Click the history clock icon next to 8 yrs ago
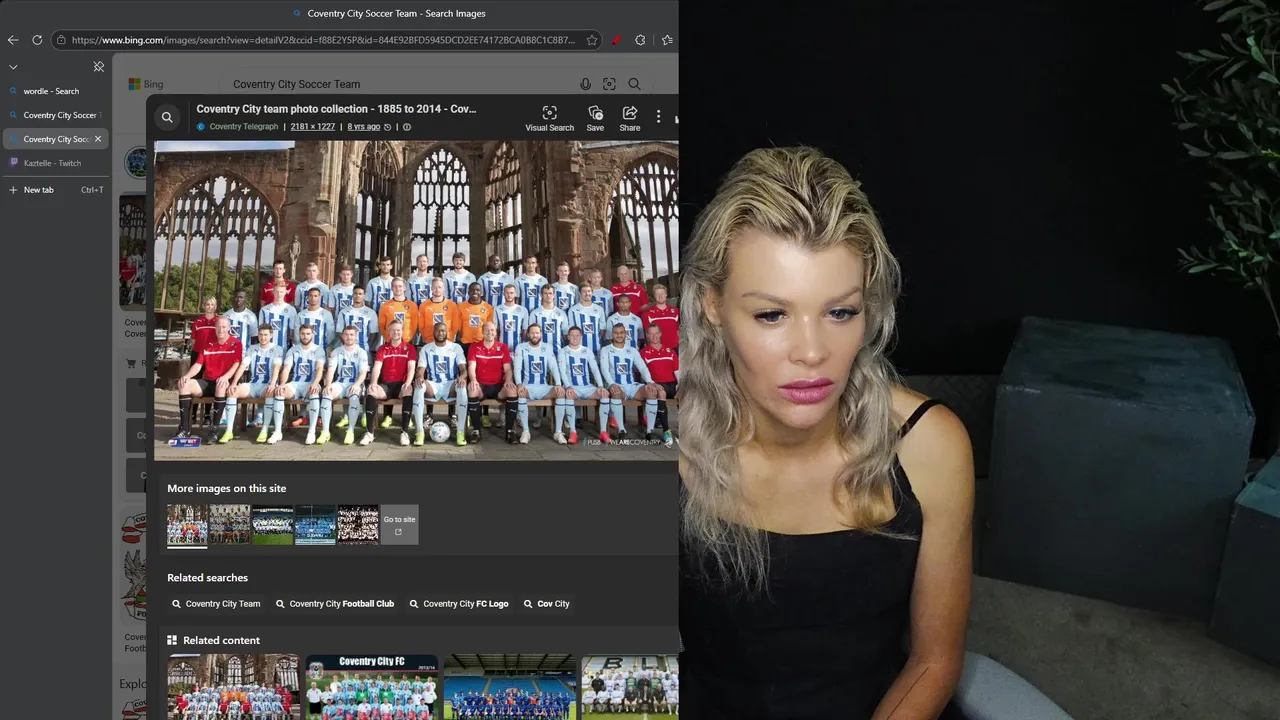 pos(388,127)
